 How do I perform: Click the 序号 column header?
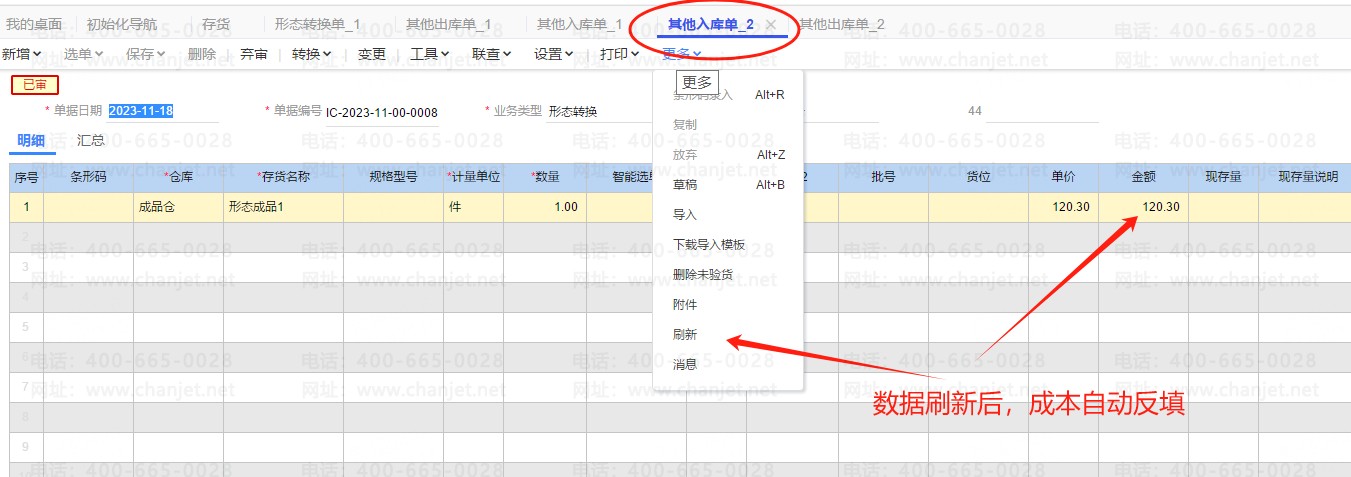(x=26, y=177)
